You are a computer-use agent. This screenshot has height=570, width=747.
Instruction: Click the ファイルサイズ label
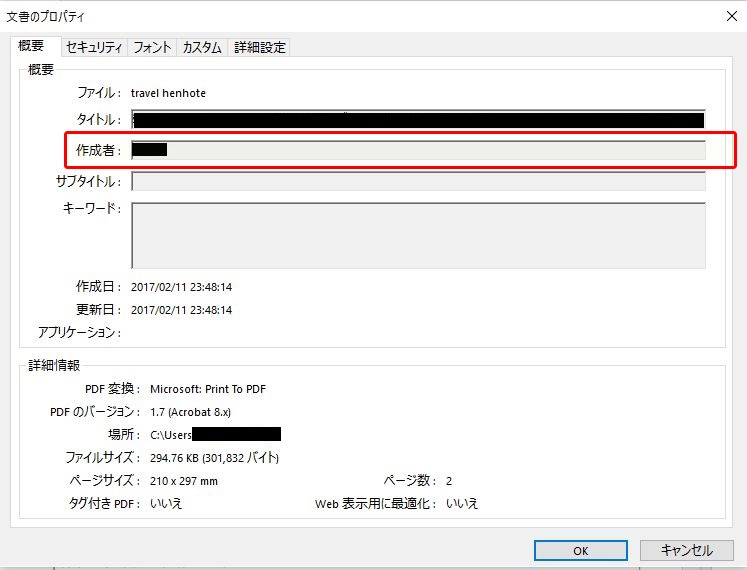103,458
